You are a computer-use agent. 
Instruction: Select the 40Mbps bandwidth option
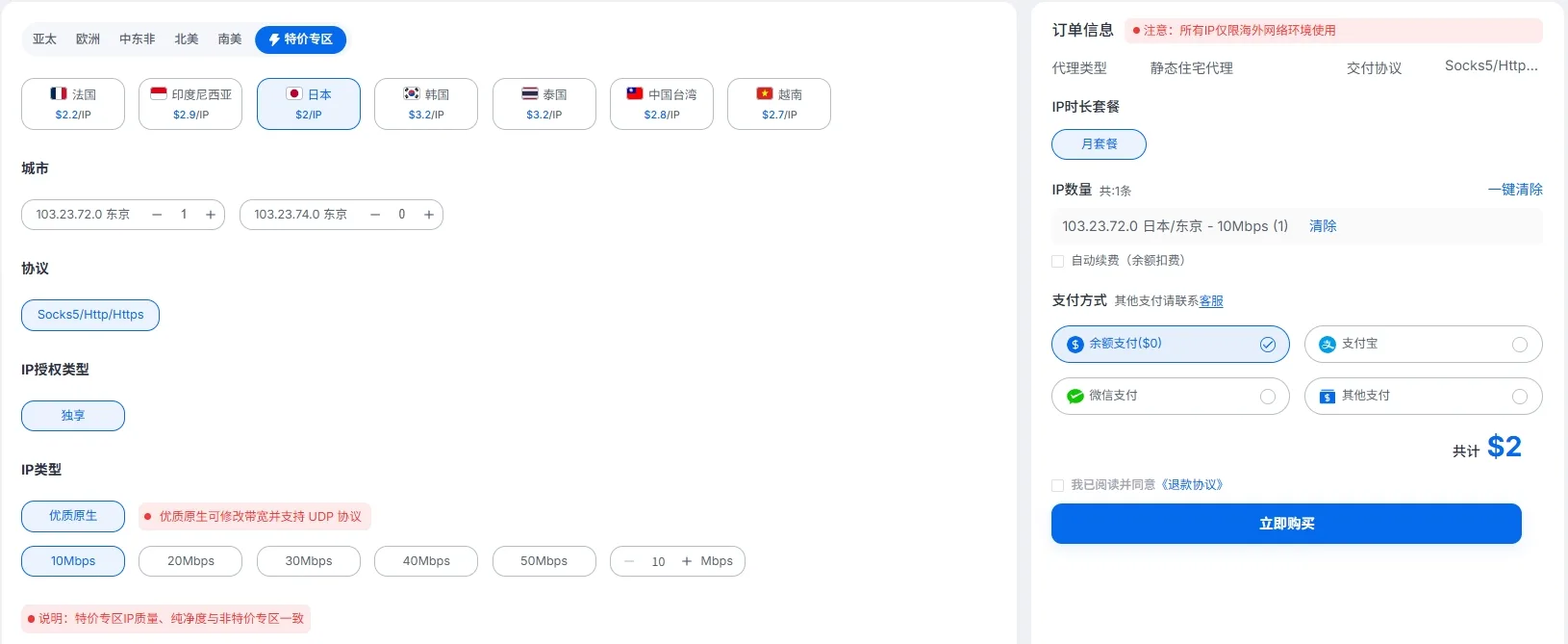(426, 561)
